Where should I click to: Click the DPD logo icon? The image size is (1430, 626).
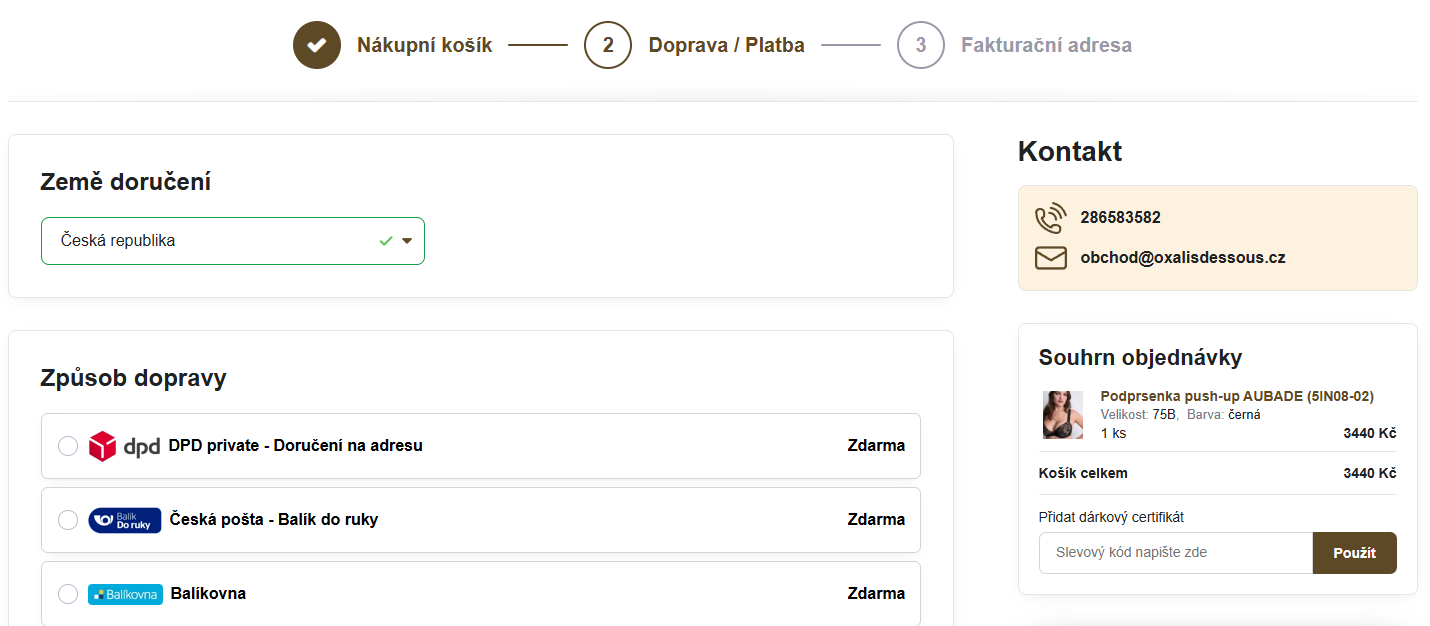(x=124, y=446)
